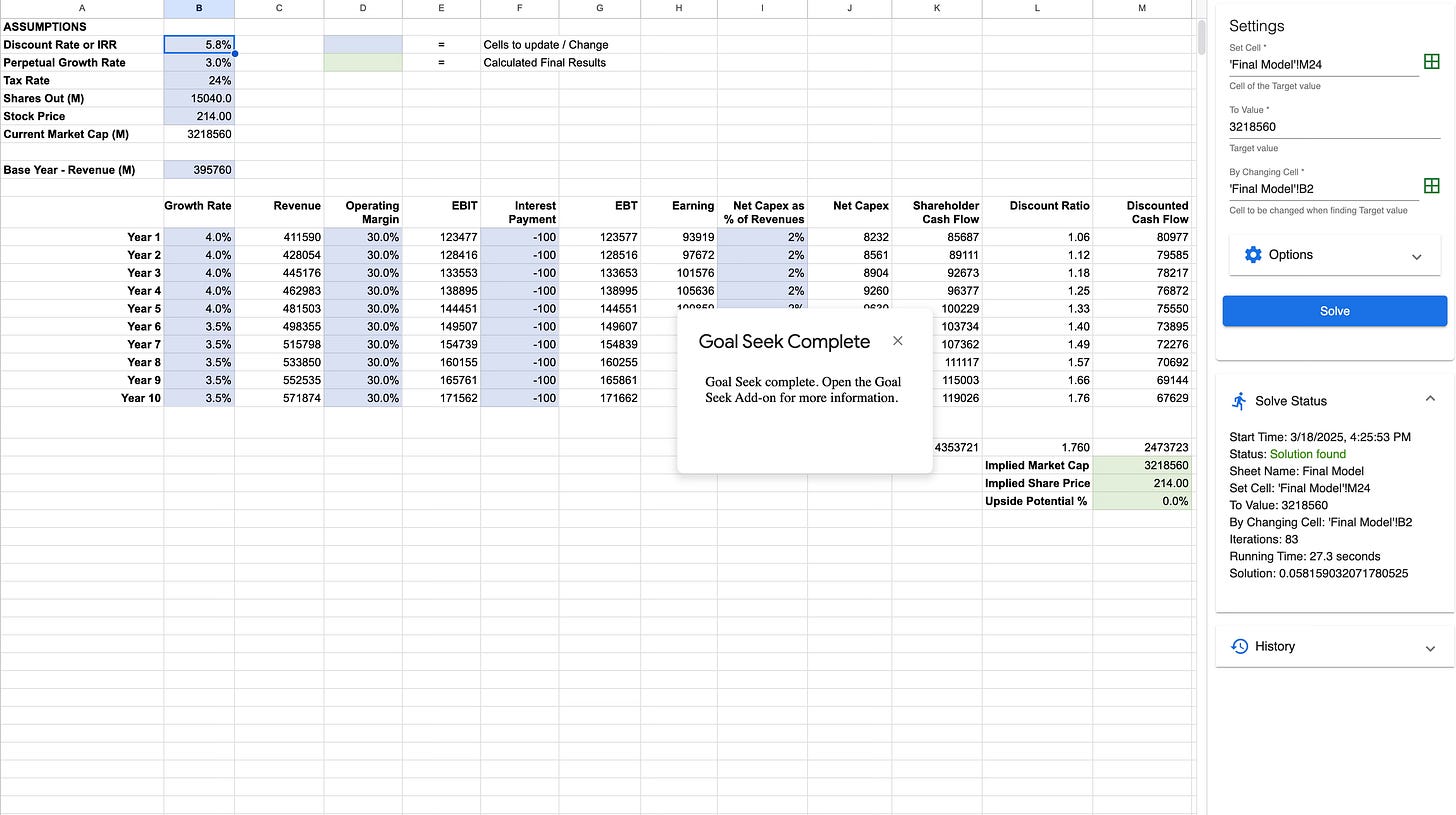Select Year 7 row label

(x=82, y=345)
